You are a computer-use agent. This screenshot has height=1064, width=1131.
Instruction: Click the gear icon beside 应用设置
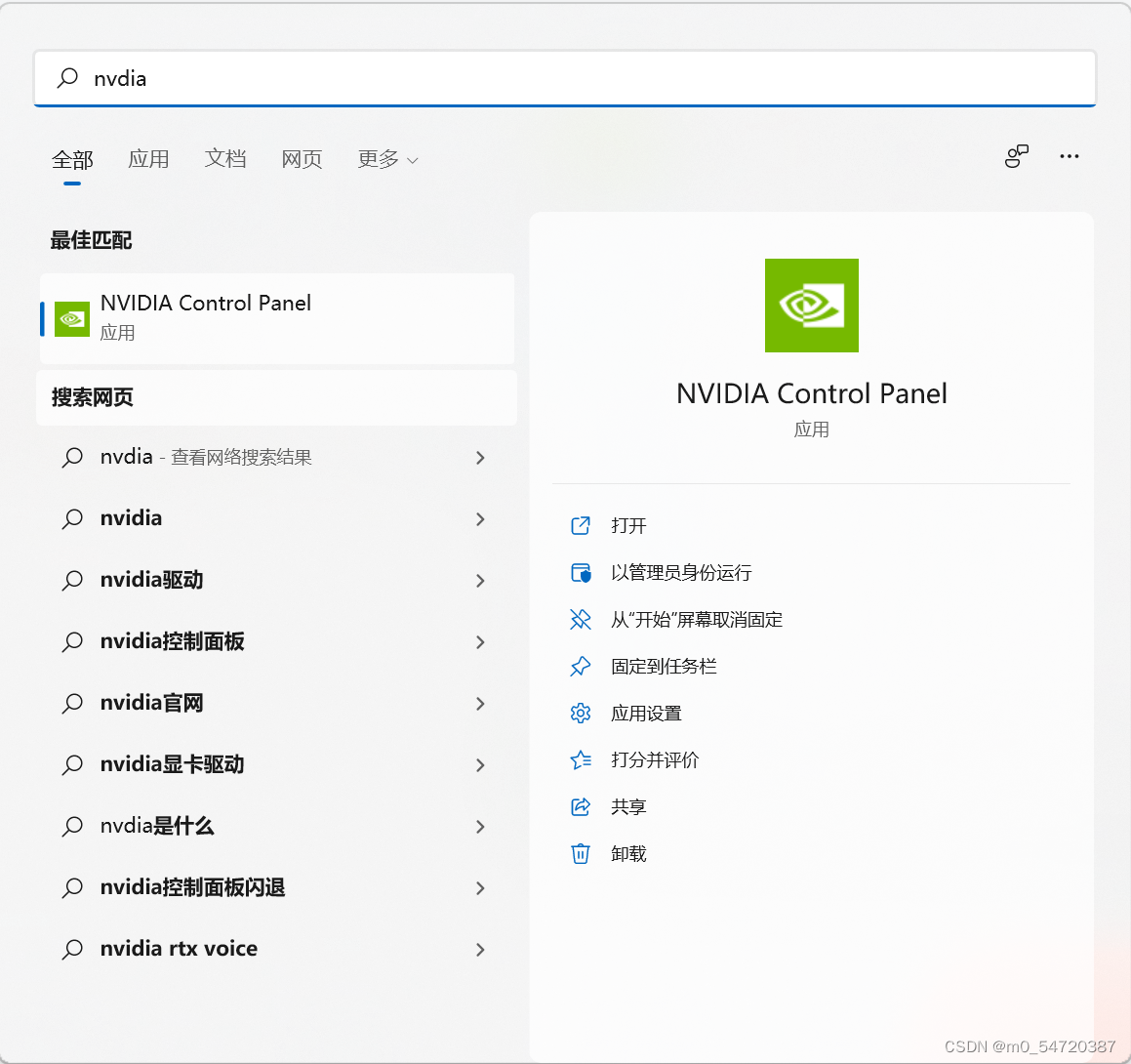pyautogui.click(x=581, y=714)
